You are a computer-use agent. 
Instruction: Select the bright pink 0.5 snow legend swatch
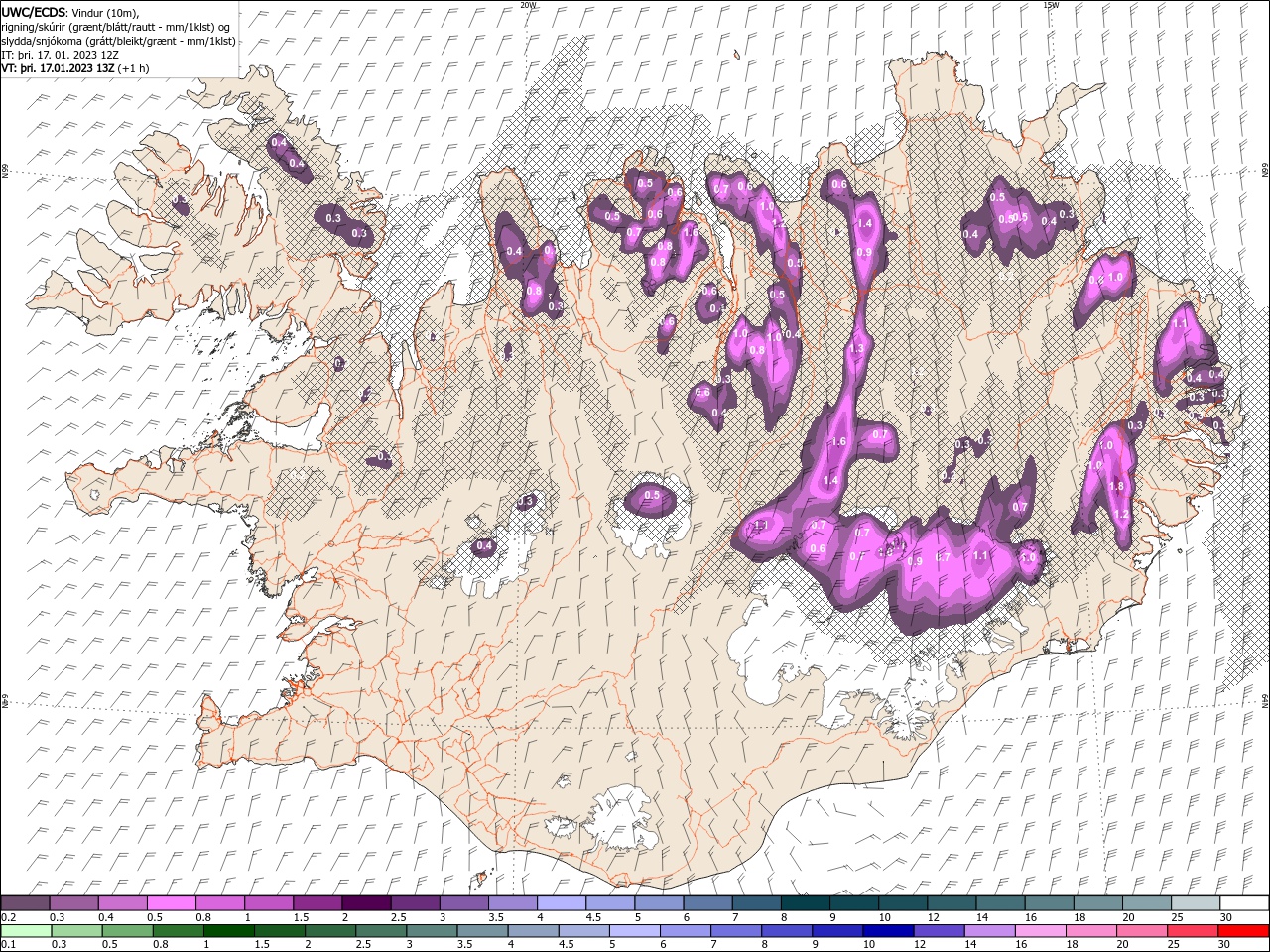(172, 903)
